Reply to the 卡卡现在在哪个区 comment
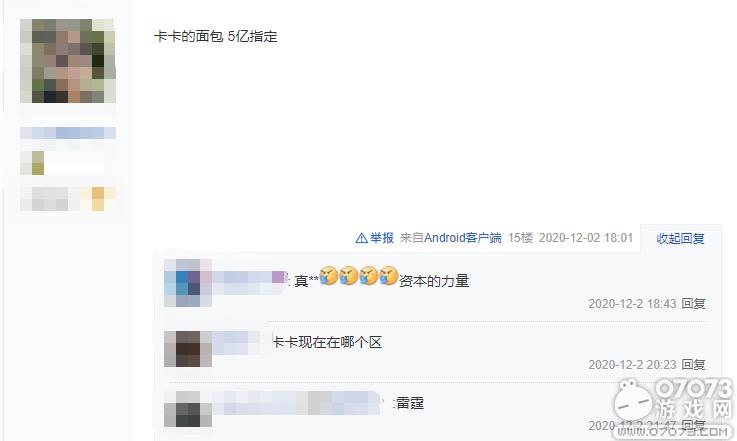Image resolution: width=737 pixels, height=441 pixels. coord(693,364)
